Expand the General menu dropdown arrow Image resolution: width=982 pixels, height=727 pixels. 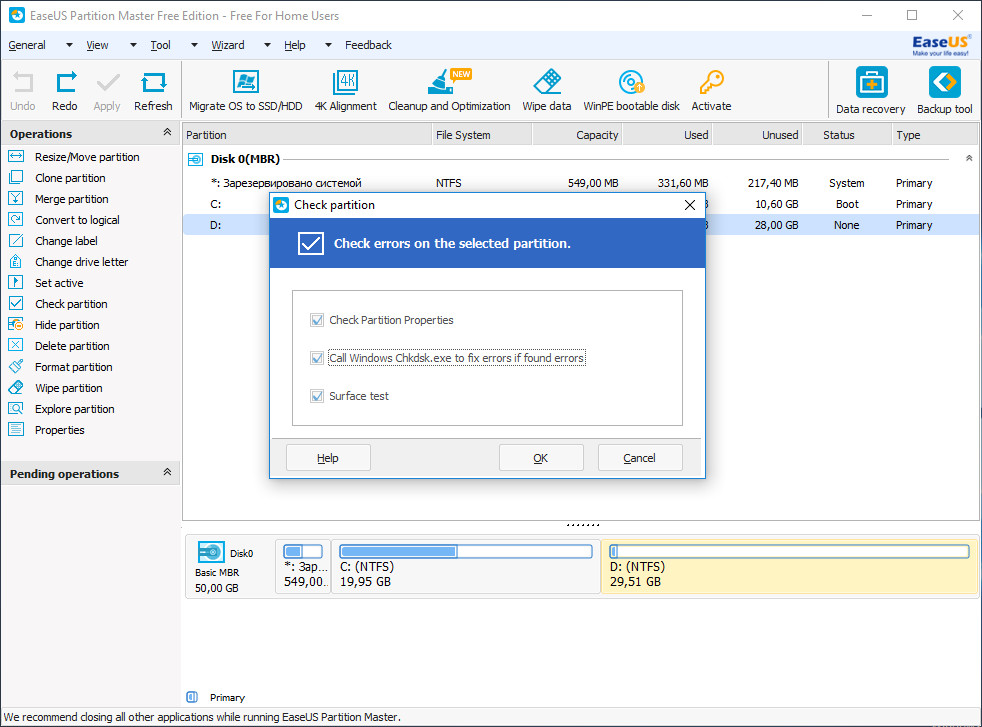click(69, 45)
